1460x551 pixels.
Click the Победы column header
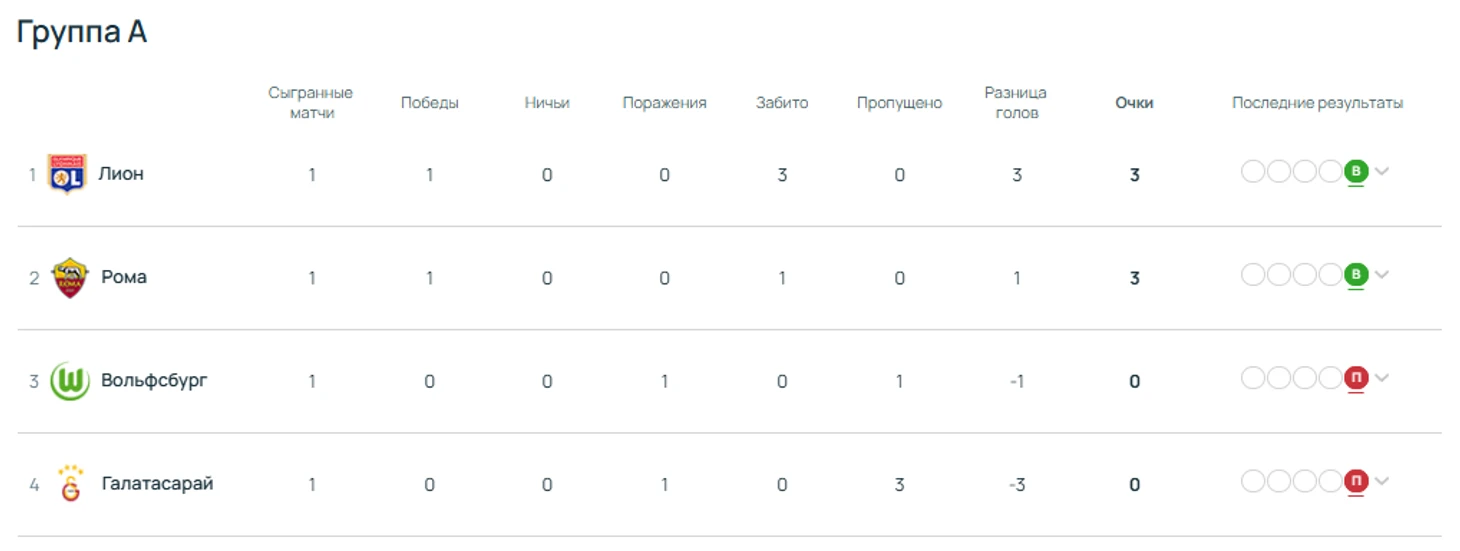pyautogui.click(x=430, y=103)
